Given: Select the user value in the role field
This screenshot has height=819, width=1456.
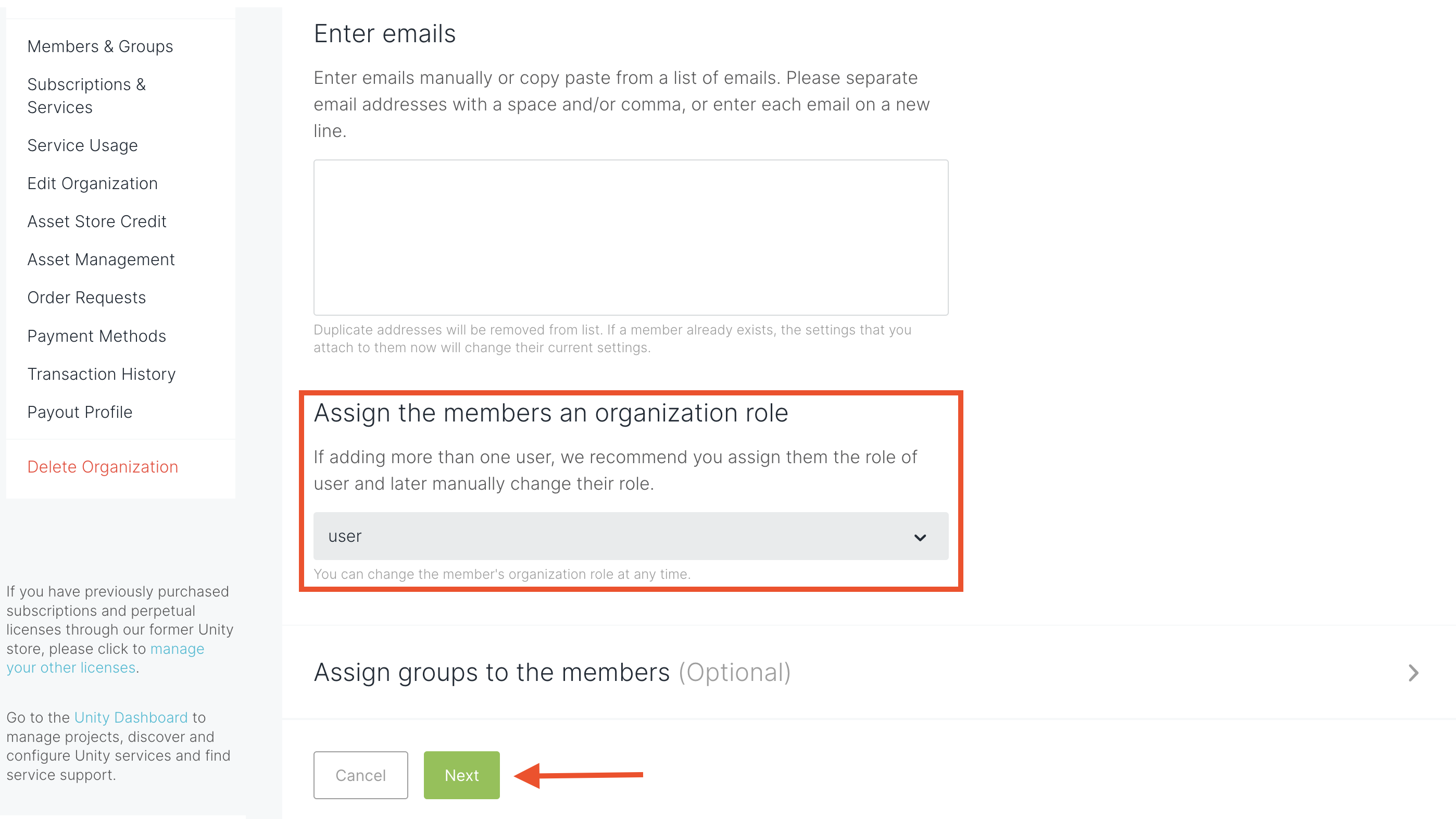Looking at the screenshot, I should [344, 536].
